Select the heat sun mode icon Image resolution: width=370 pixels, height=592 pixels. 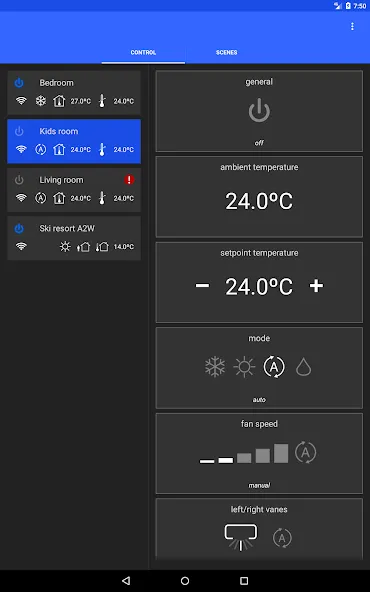pos(244,367)
